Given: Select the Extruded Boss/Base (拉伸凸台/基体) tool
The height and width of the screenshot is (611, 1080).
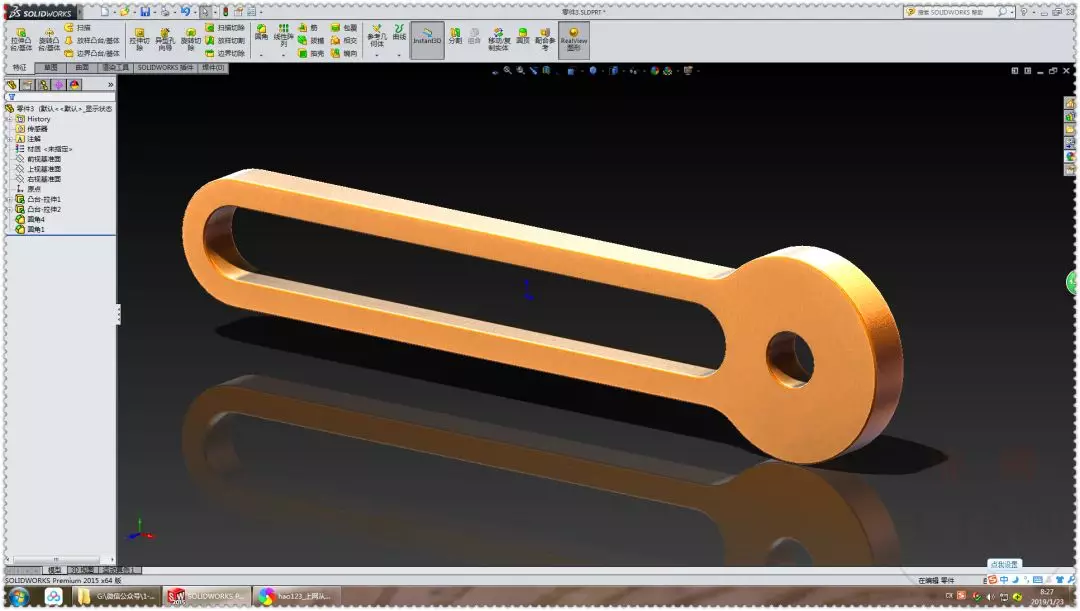Looking at the screenshot, I should 21,39.
